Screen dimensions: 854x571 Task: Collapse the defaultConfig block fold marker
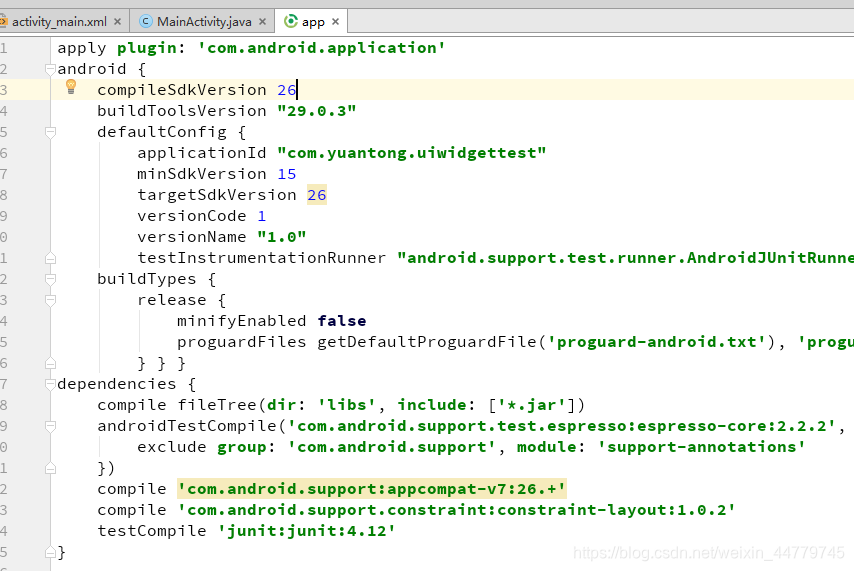click(50, 132)
